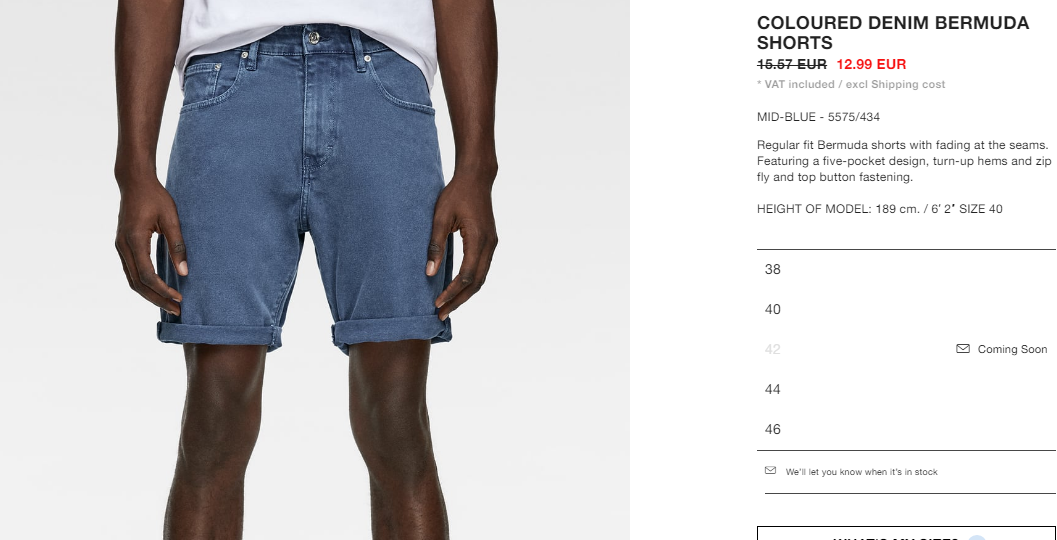
Task: Click the envelope icon beside Coming Soon
Action: (x=963, y=349)
